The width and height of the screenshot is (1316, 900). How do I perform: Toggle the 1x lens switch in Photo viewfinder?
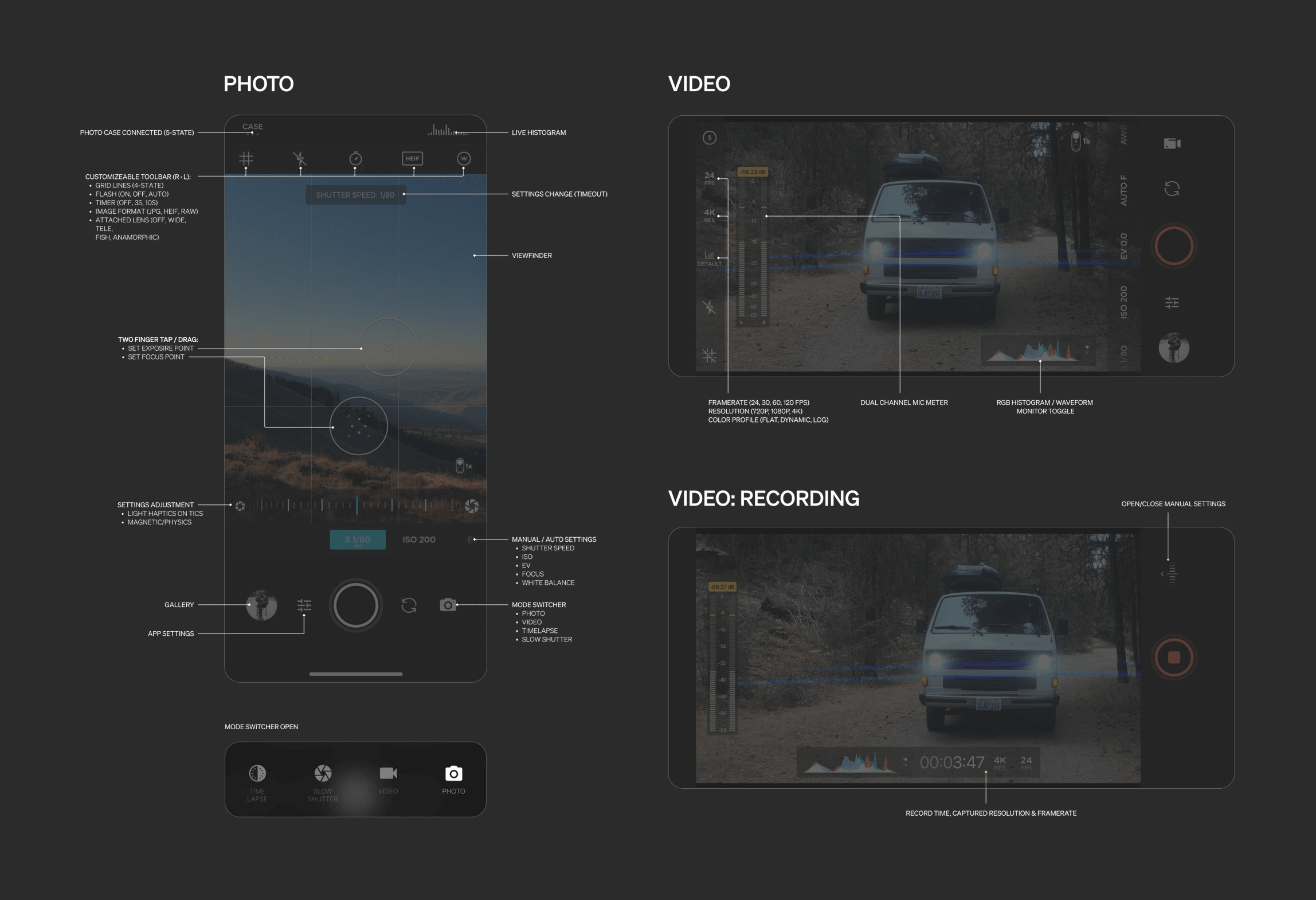463,465
